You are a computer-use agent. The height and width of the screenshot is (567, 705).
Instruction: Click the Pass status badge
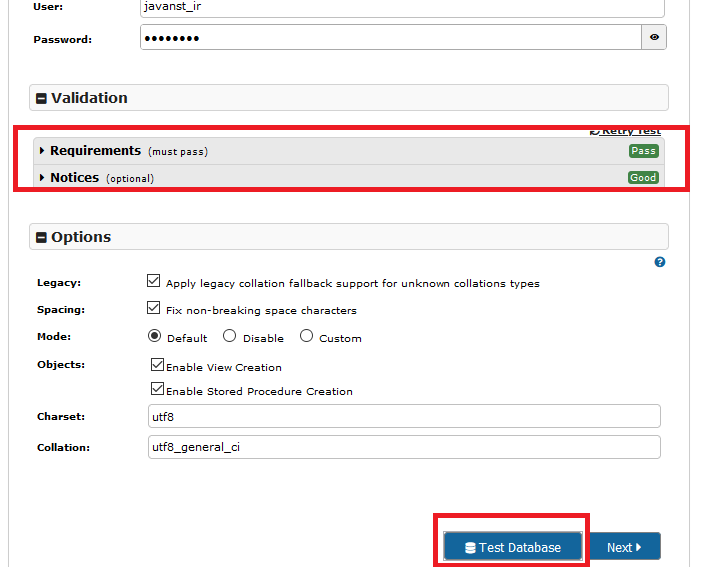(643, 151)
